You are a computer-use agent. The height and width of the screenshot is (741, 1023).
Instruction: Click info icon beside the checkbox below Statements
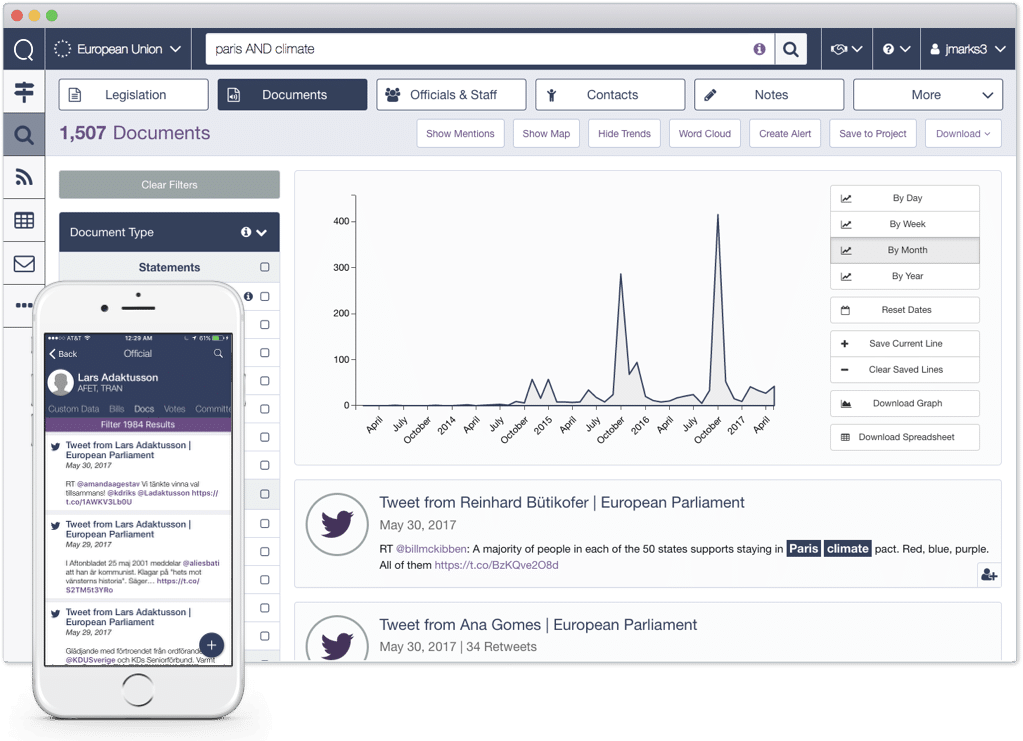pos(249,296)
